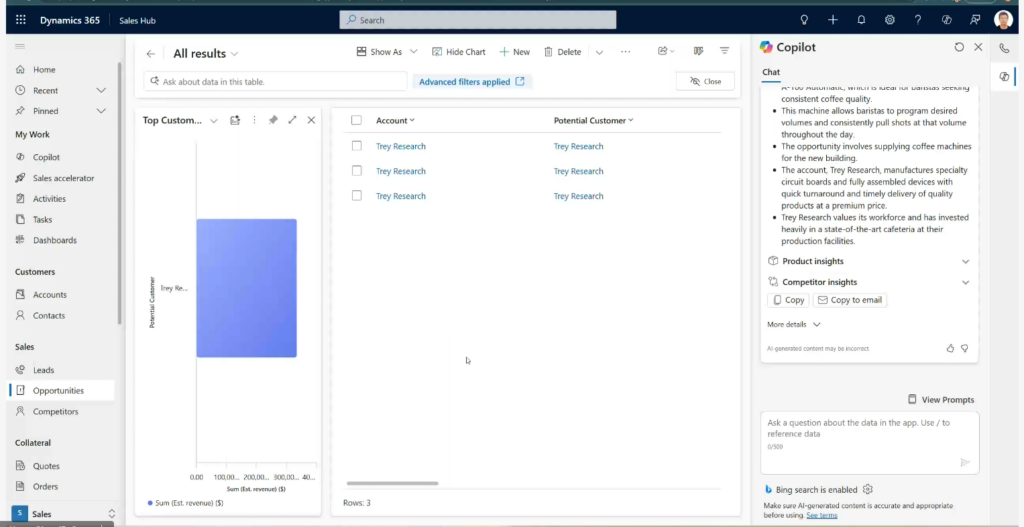Check the third Trey Research row checkbox
1024x527 pixels.
(357, 195)
